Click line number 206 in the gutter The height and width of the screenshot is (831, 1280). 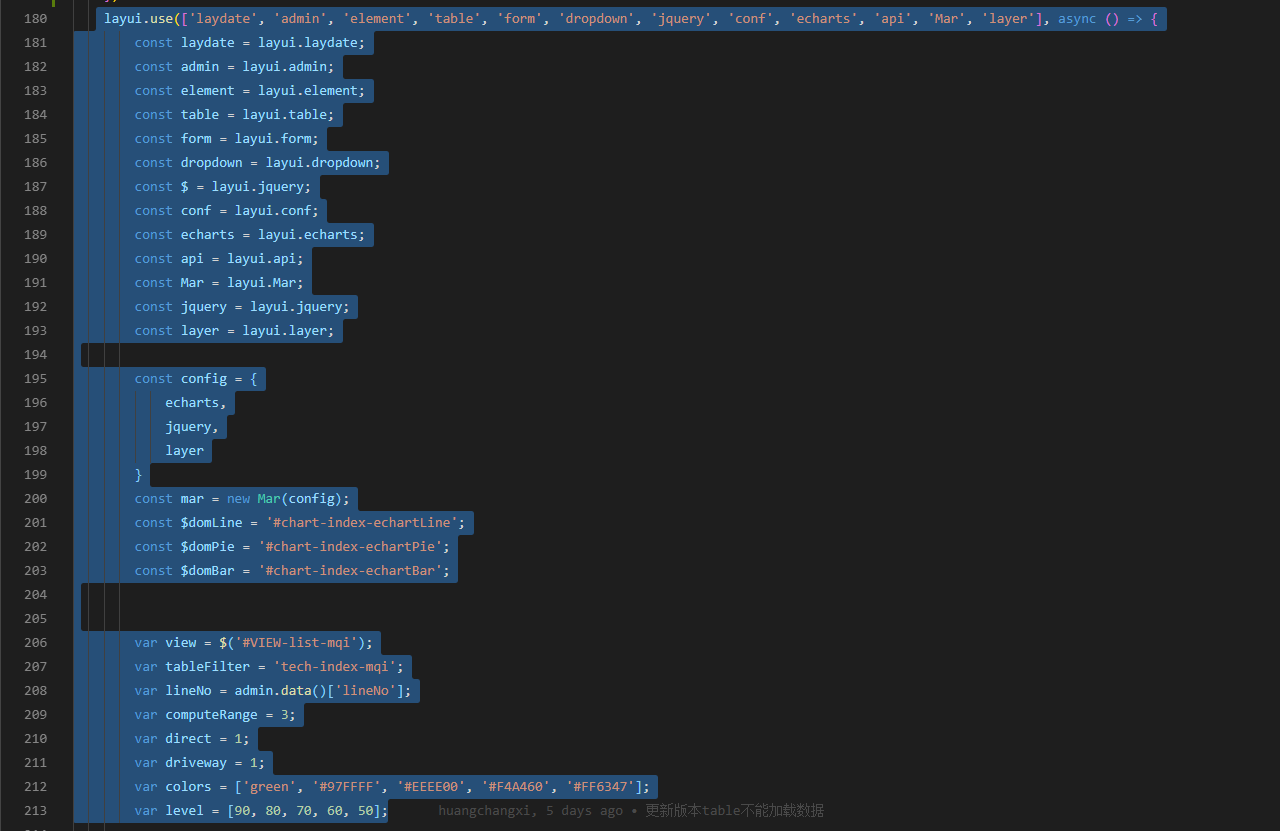point(35,643)
